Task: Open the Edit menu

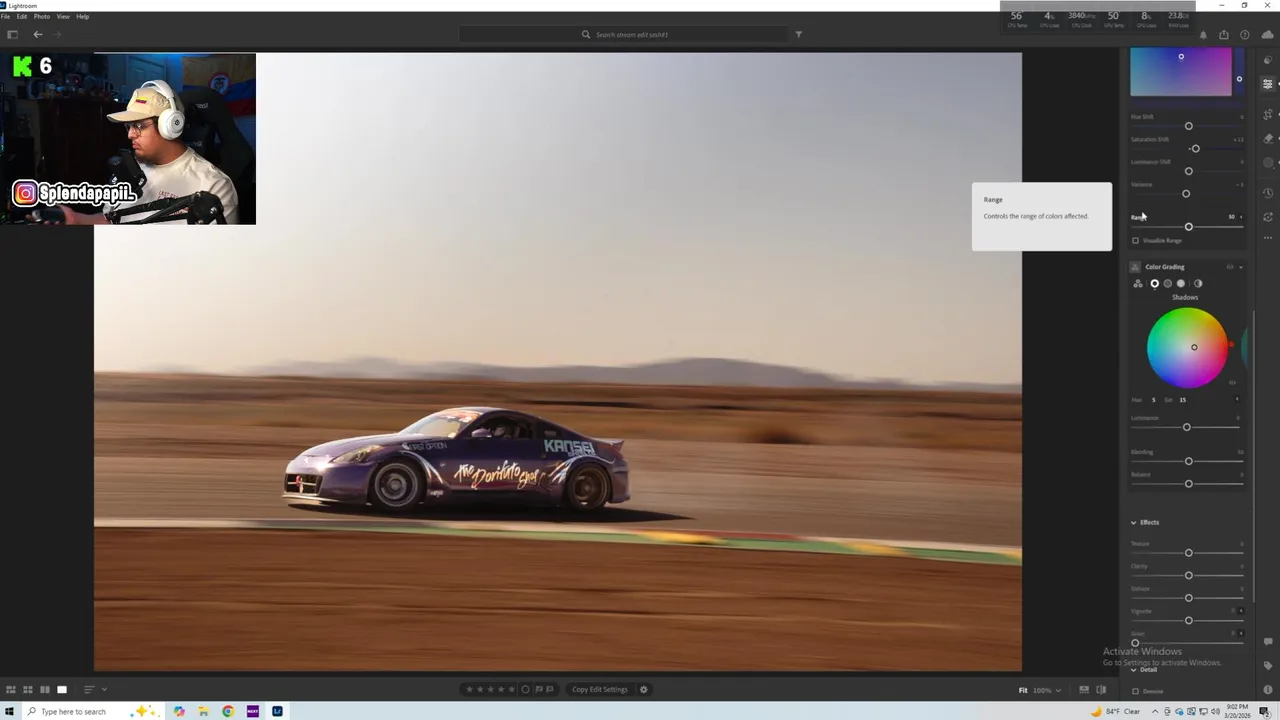Action: click(22, 17)
